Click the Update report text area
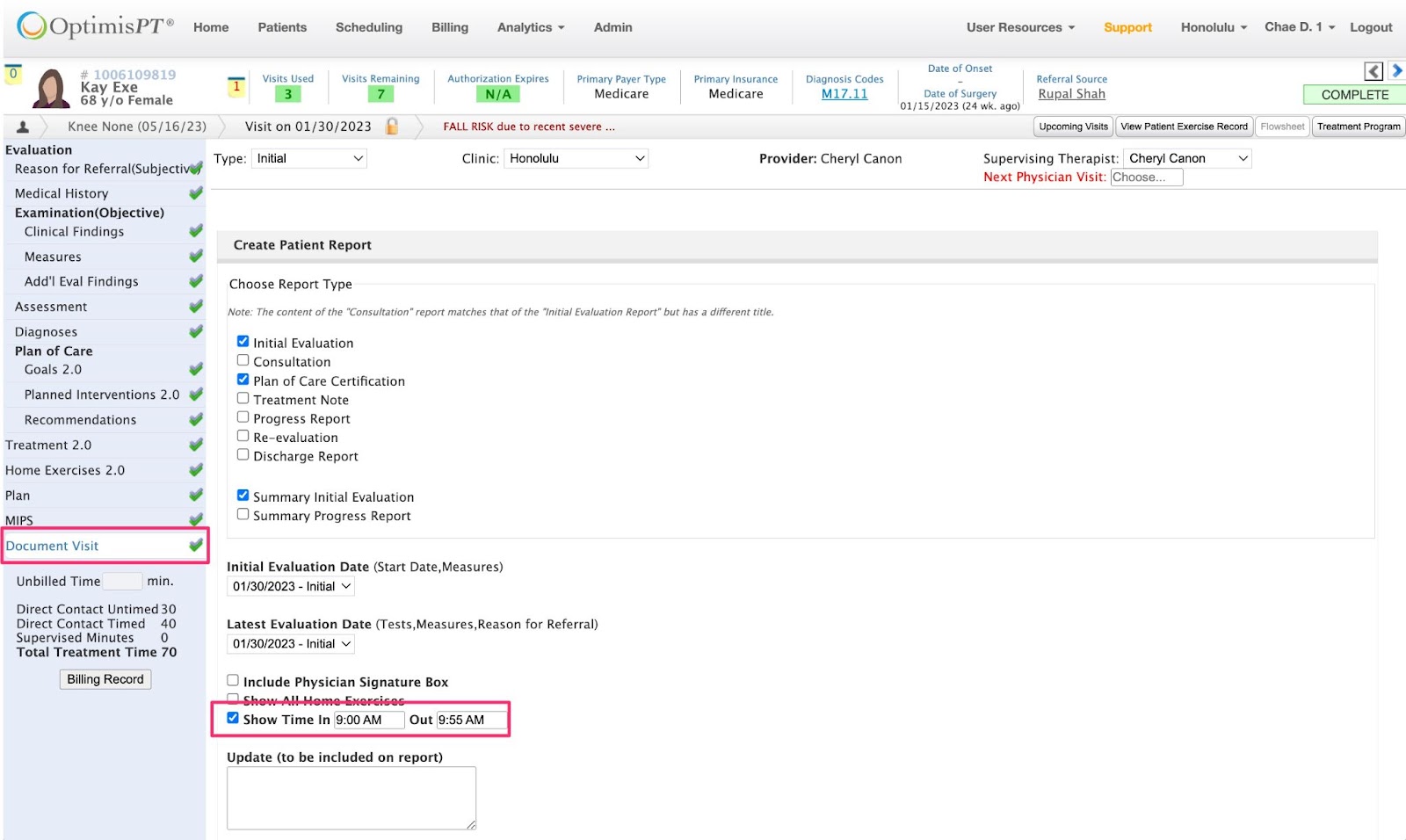1406x840 pixels. click(x=351, y=798)
